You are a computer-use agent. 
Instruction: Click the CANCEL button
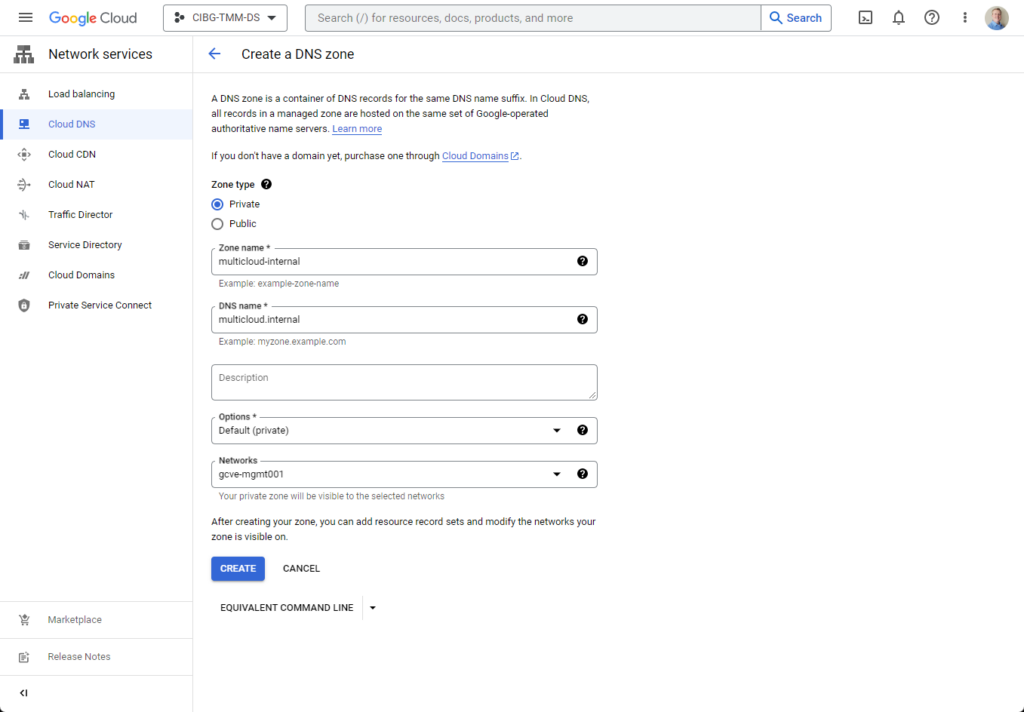pos(301,569)
